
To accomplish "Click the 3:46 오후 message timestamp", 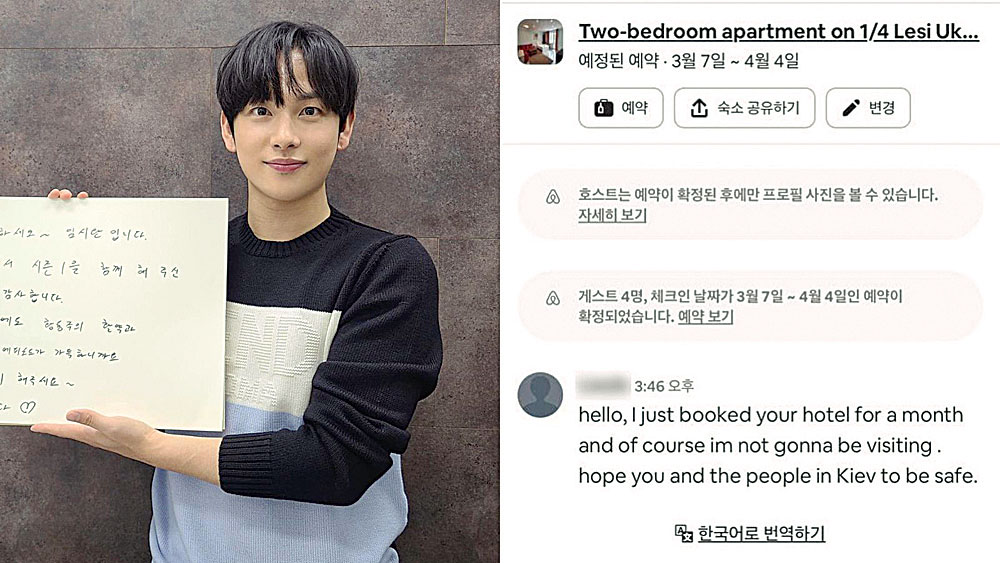I will click(x=664, y=386).
